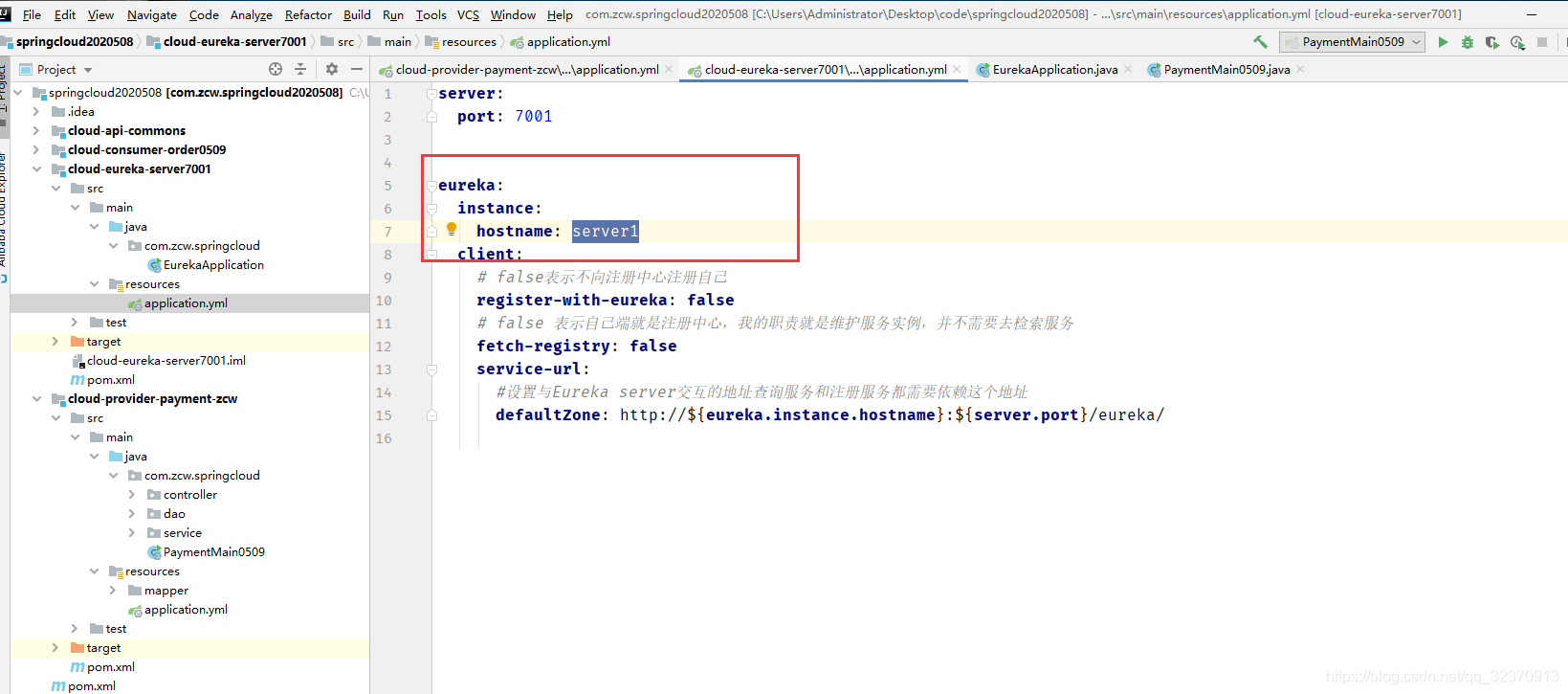Expand the controller package
Image resolution: width=1568 pixels, height=694 pixels.
tap(132, 495)
